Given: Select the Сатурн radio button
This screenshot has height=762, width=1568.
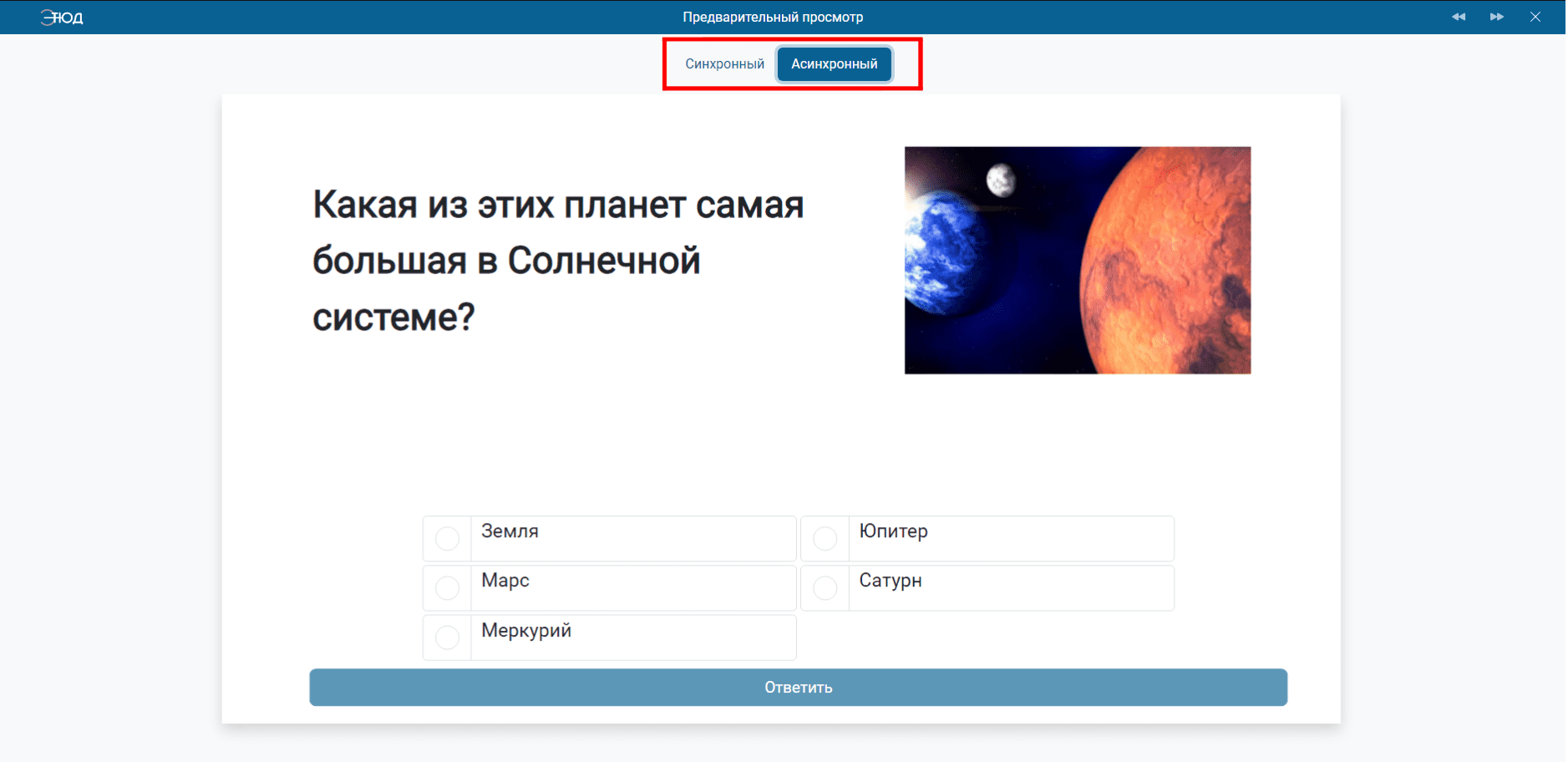Looking at the screenshot, I should 825,588.
